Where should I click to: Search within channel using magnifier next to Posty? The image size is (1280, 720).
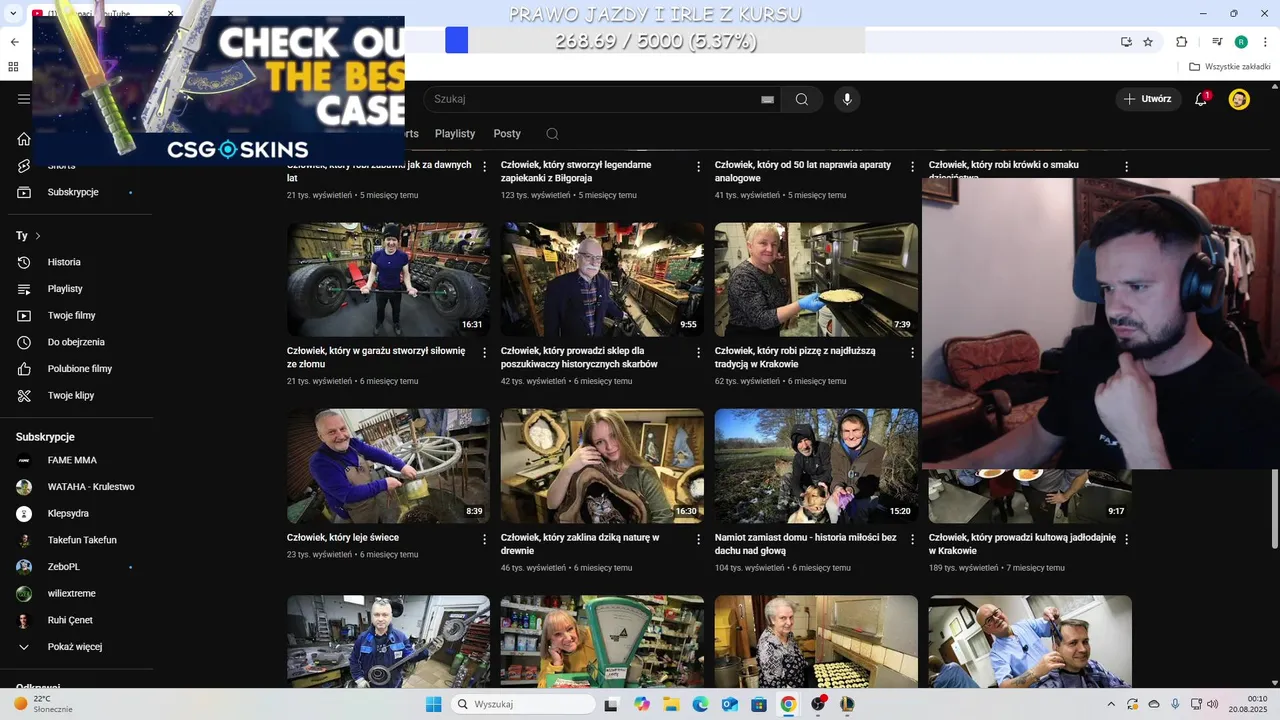pos(552,134)
